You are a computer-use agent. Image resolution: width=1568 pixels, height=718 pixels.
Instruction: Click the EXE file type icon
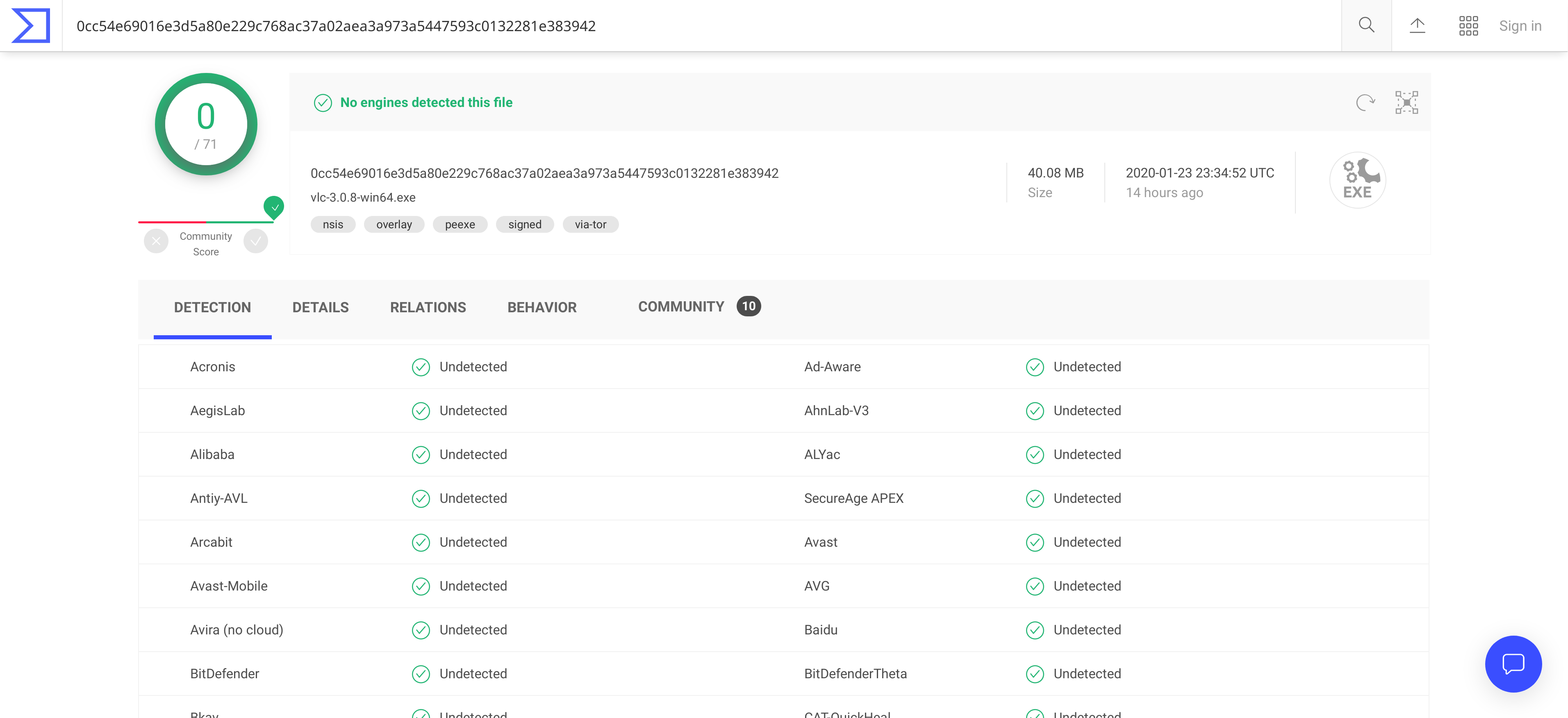(x=1357, y=180)
